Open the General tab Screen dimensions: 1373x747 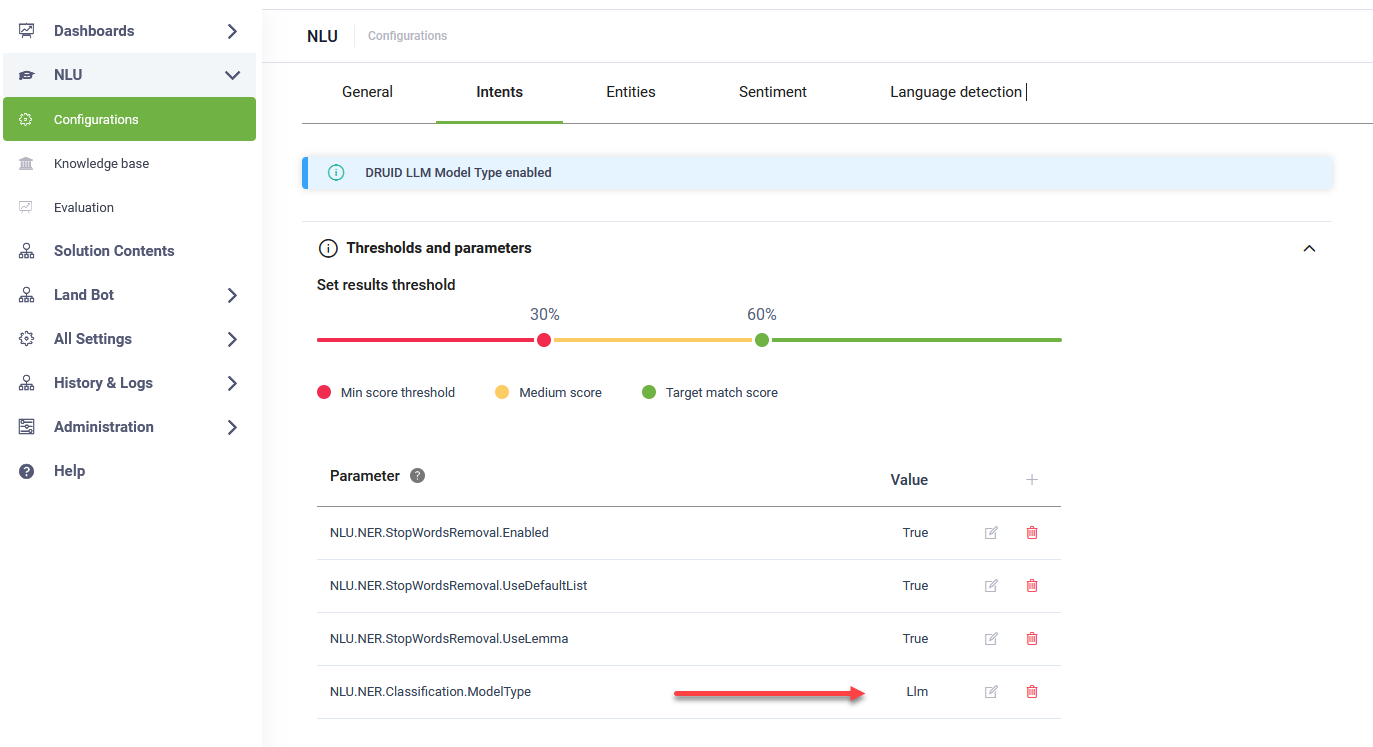tap(367, 92)
